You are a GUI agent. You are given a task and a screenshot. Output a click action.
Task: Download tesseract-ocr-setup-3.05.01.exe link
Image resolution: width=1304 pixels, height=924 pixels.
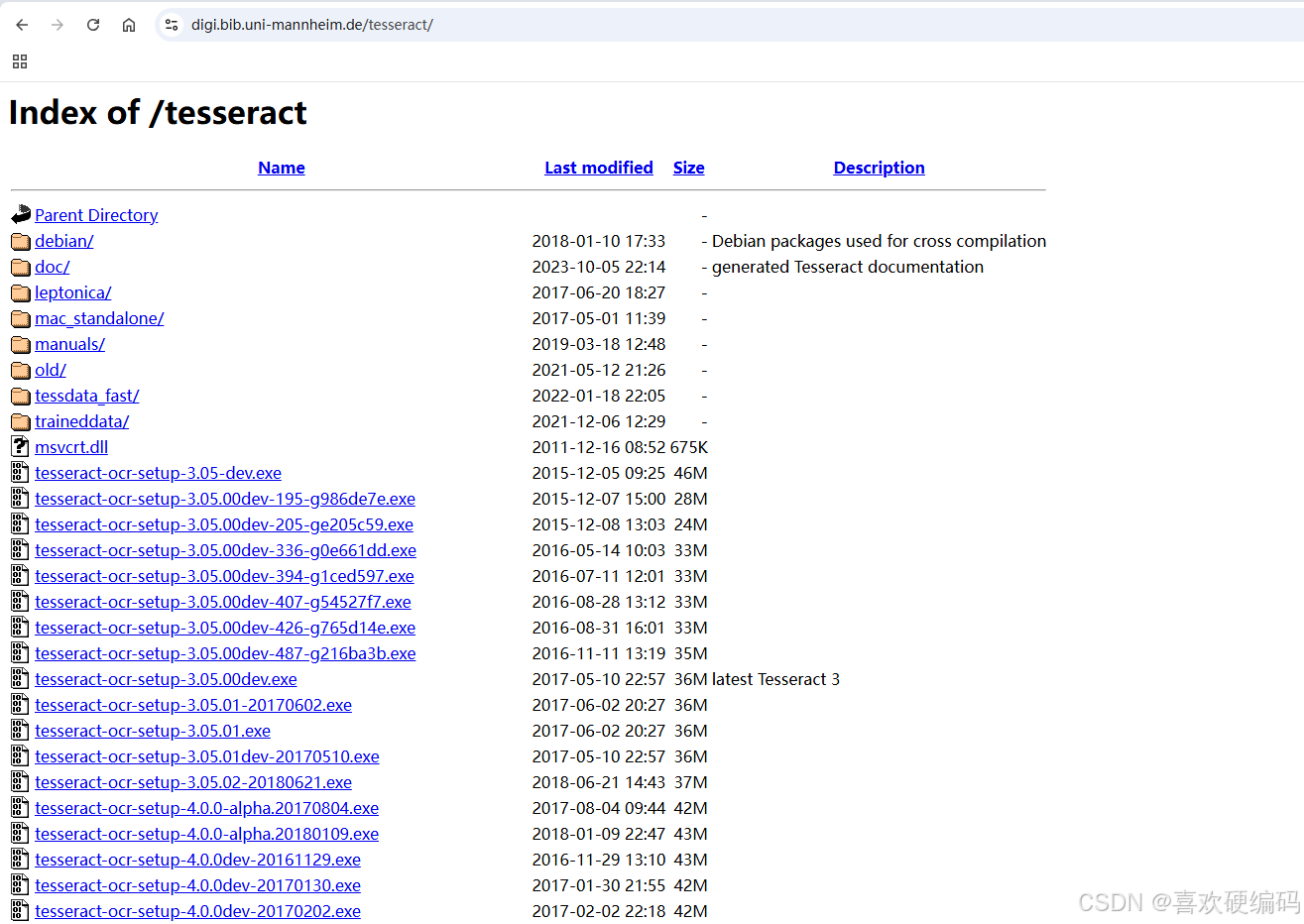click(153, 731)
